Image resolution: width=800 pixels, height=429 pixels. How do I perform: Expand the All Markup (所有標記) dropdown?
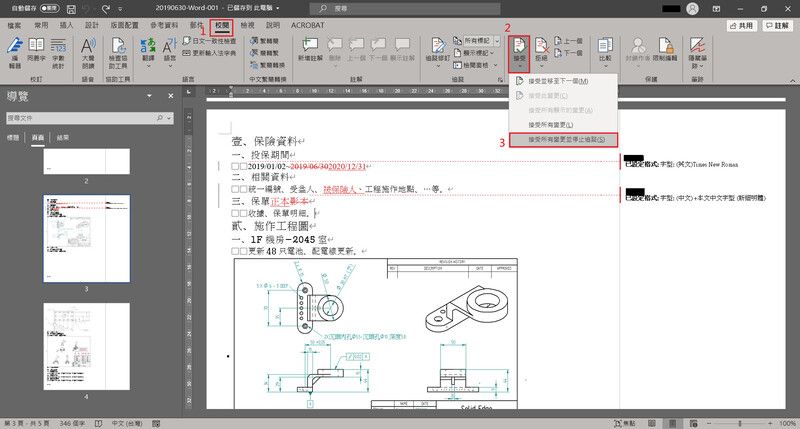(497, 41)
